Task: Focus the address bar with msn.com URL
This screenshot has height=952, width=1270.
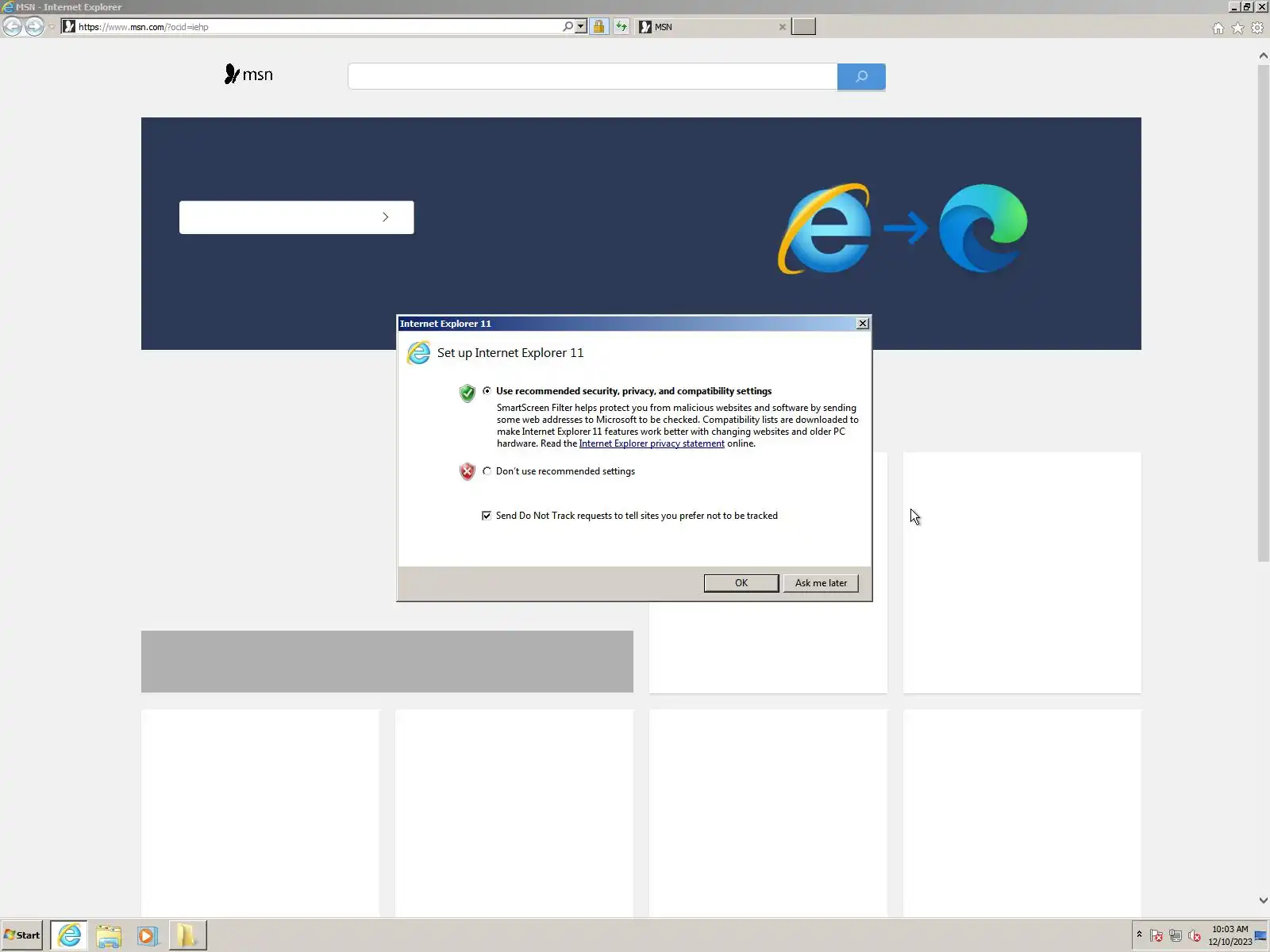Action: pos(317,26)
